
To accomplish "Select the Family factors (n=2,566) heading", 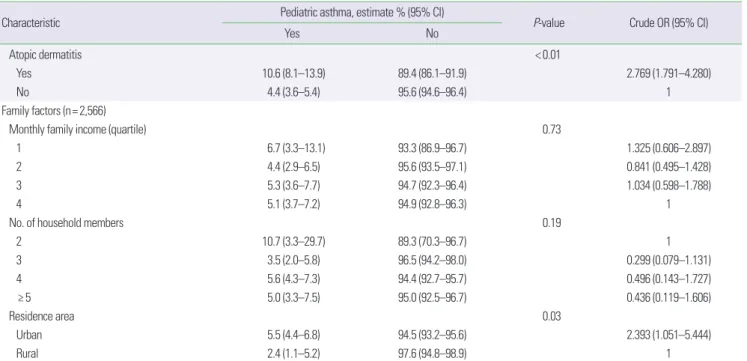I will pyautogui.click(x=54, y=111).
